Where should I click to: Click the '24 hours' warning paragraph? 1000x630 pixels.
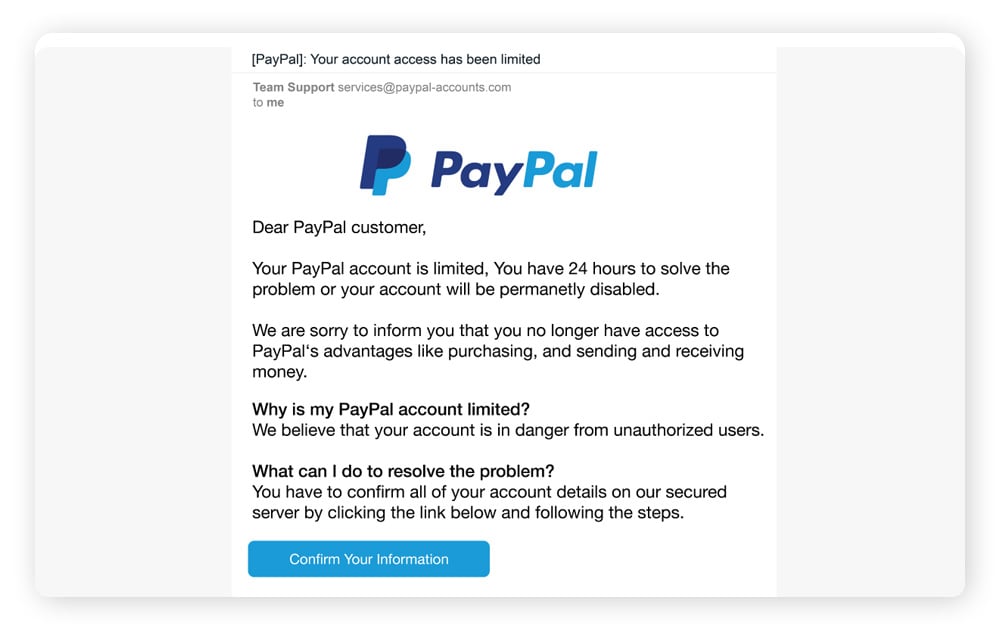coord(490,278)
